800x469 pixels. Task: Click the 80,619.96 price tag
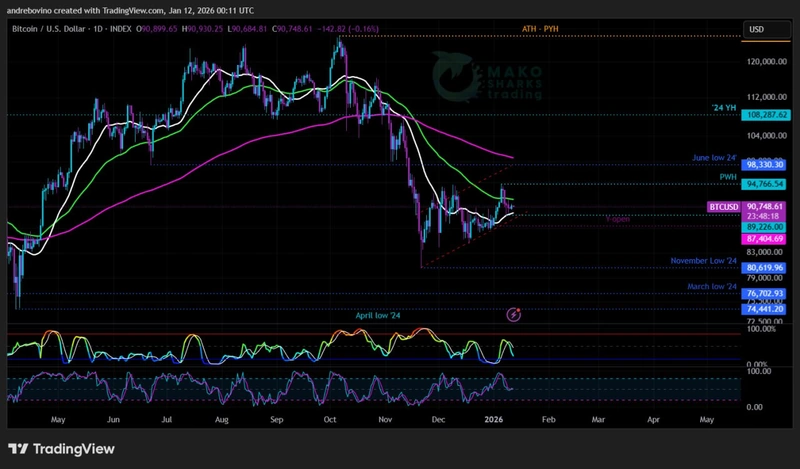768,269
